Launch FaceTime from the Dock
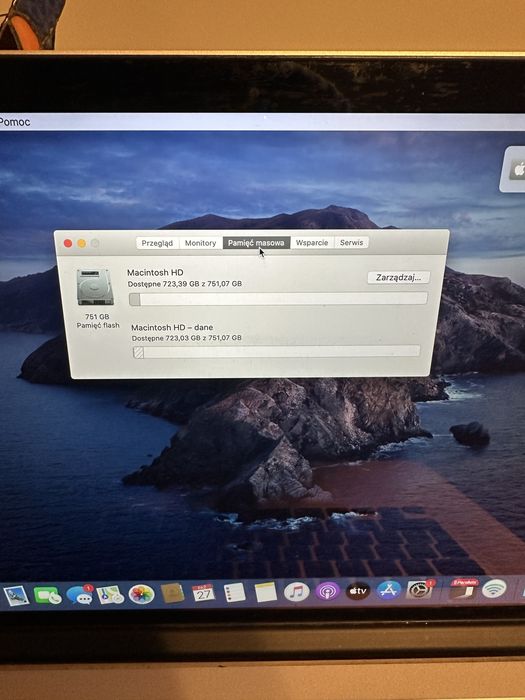 point(48,595)
